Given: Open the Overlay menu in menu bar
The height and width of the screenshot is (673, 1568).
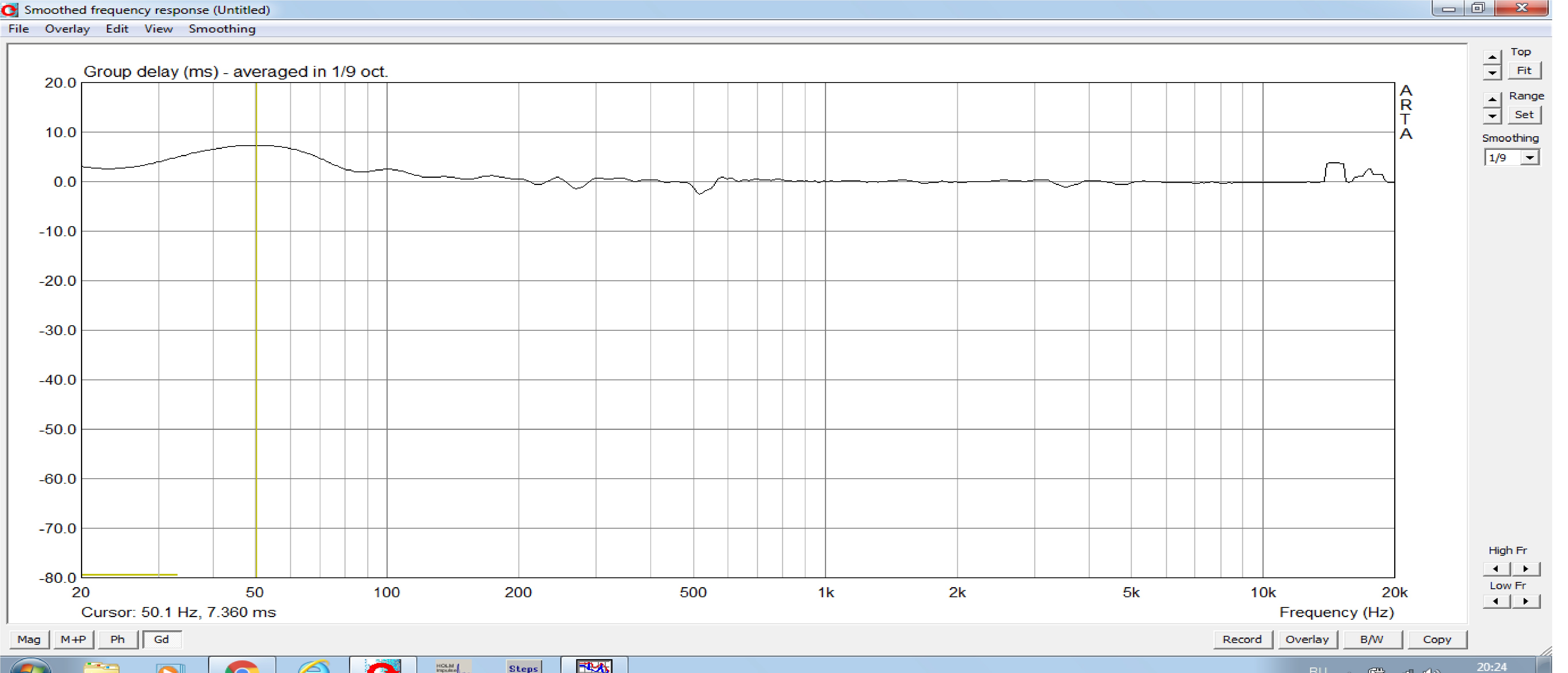Looking at the screenshot, I should 67,29.
